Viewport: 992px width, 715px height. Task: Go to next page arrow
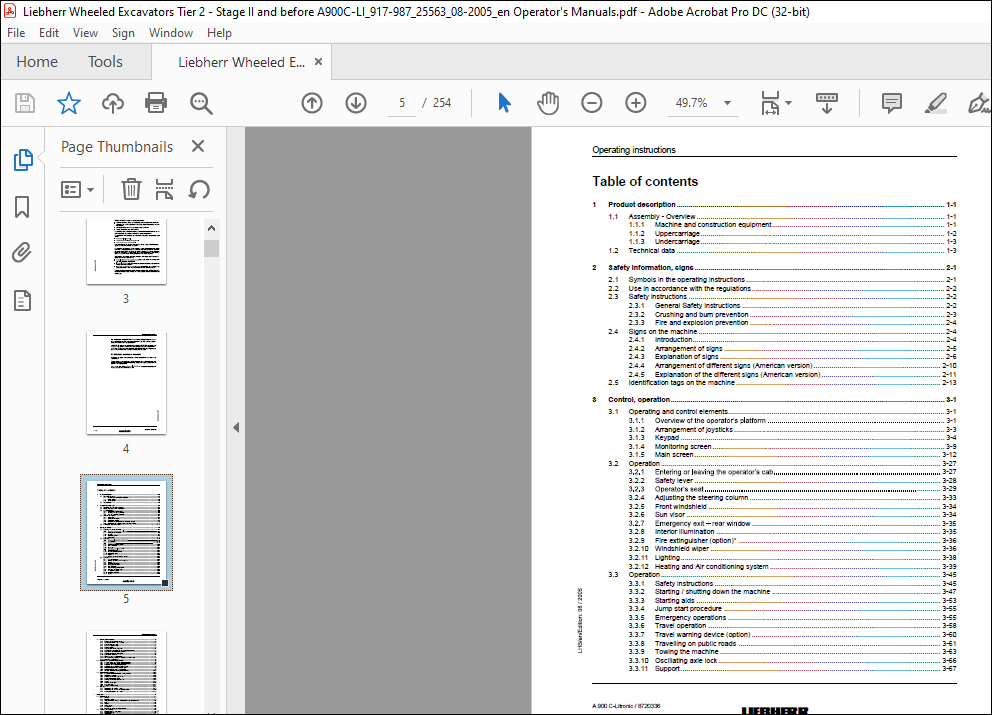[x=356, y=103]
